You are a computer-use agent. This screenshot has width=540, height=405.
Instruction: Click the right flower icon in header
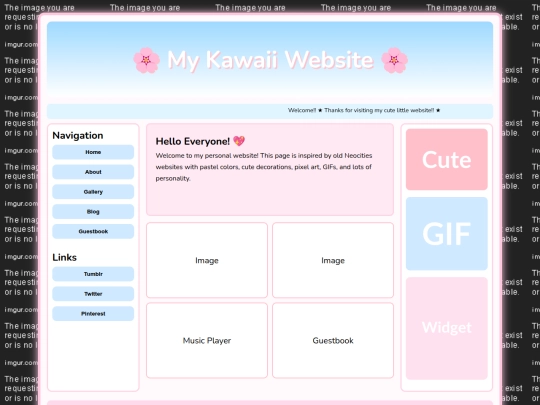click(394, 60)
